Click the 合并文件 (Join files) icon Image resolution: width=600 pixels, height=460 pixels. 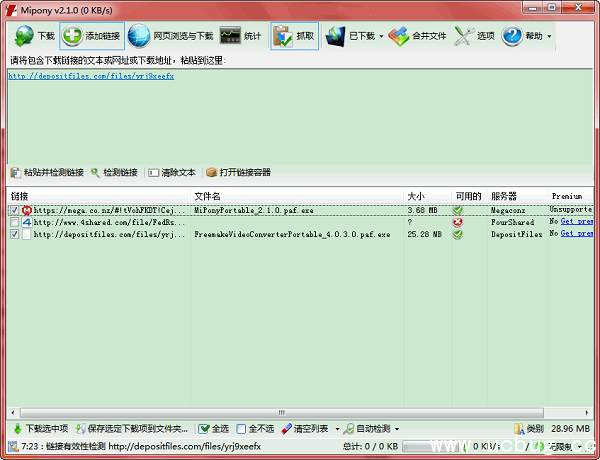click(400, 36)
